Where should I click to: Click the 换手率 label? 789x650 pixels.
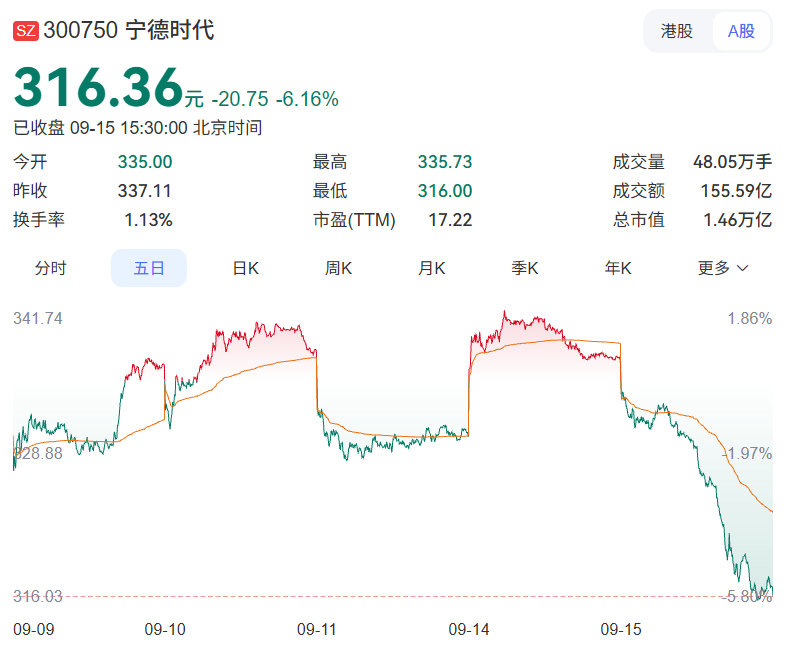[39, 220]
